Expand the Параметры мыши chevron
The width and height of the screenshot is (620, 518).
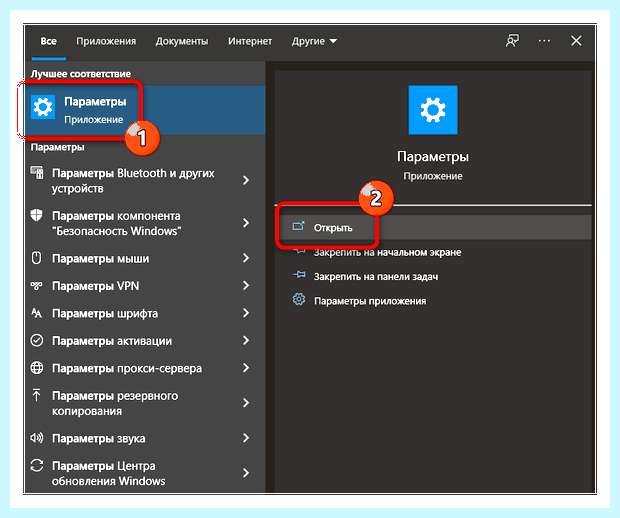tap(246, 258)
